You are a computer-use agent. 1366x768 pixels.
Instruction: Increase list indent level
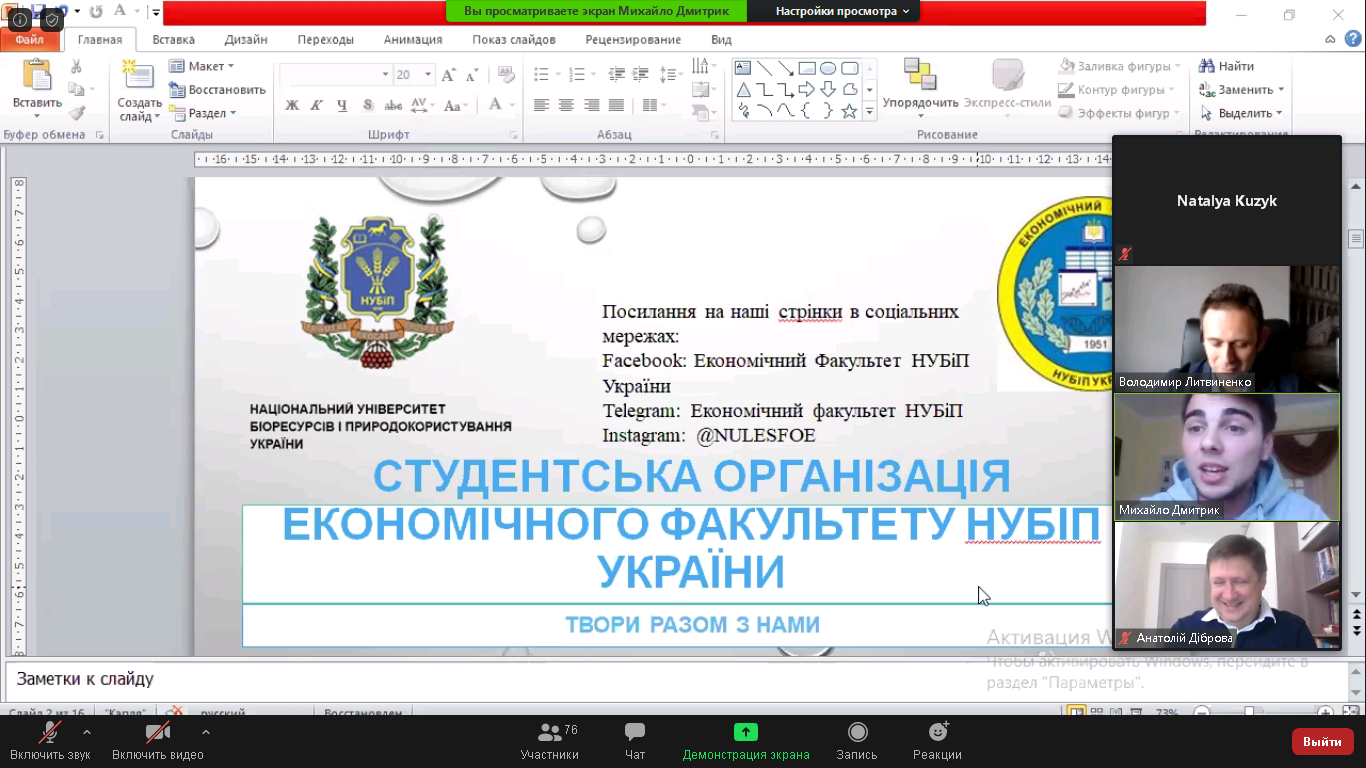[641, 74]
